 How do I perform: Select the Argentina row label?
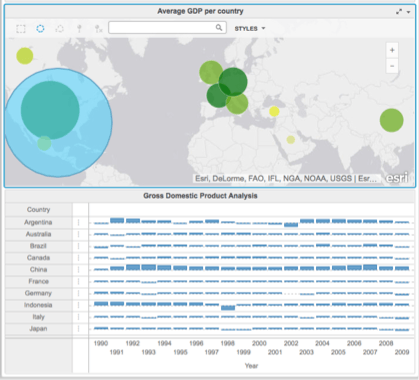[x=38, y=222]
